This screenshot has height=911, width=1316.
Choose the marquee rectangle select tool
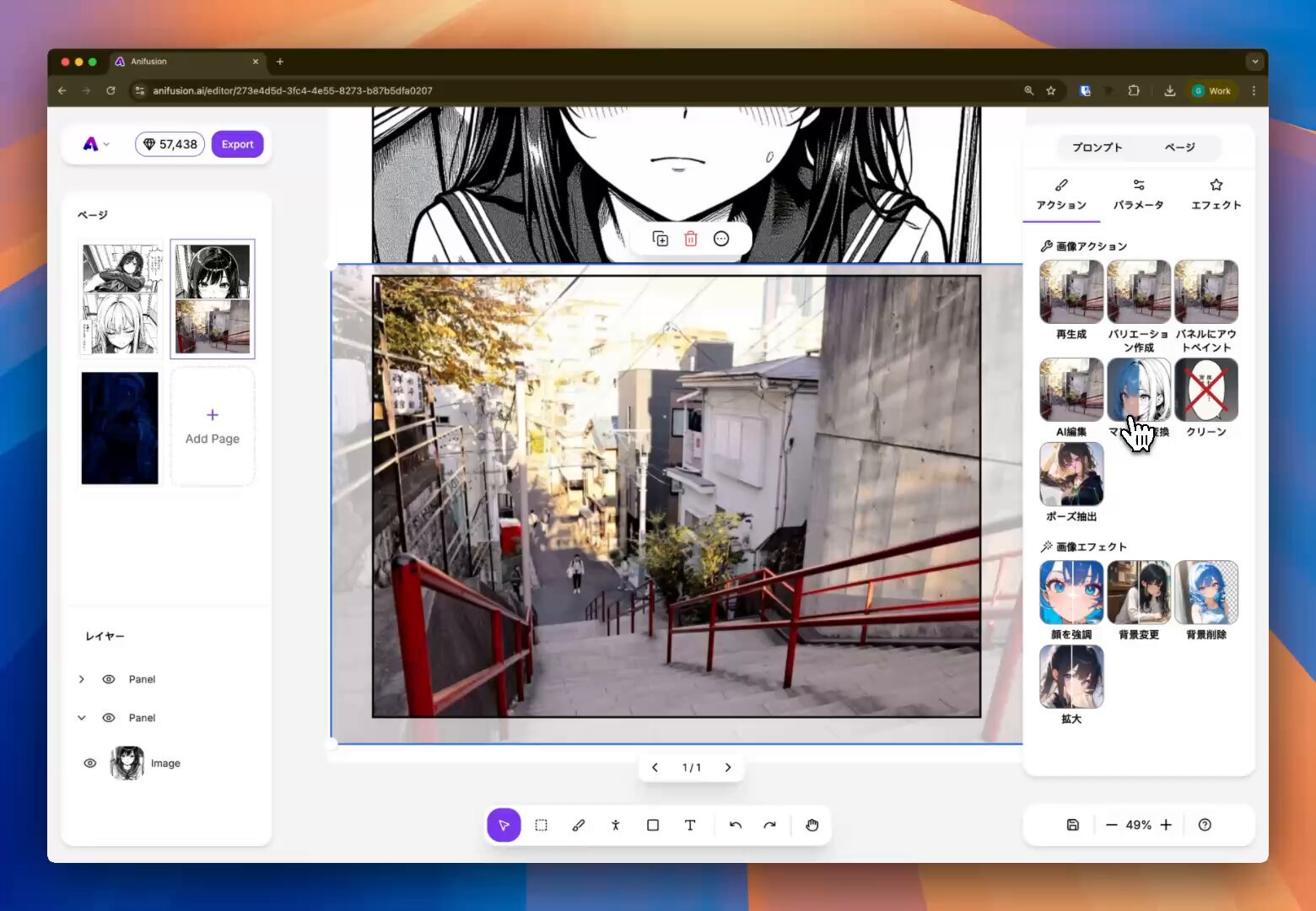542,825
